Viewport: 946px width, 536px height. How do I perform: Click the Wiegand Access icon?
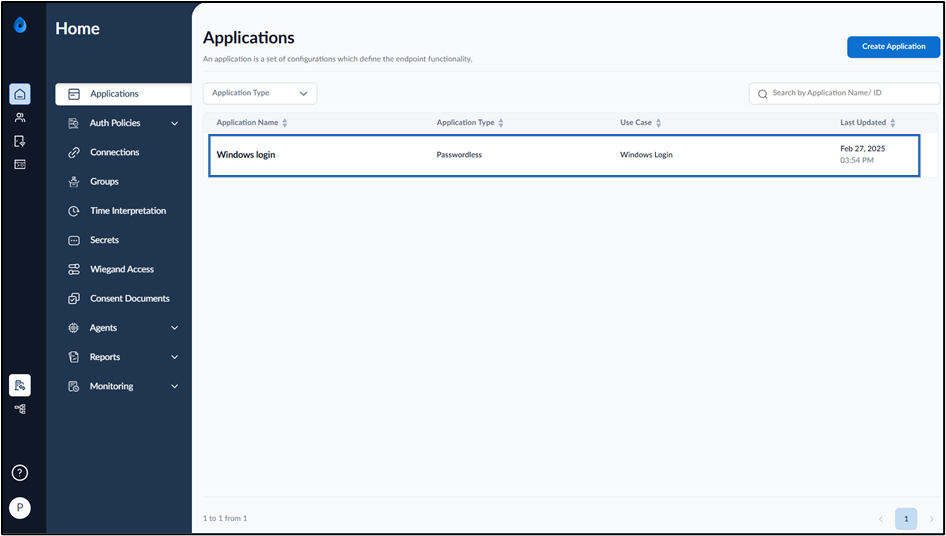(x=74, y=269)
